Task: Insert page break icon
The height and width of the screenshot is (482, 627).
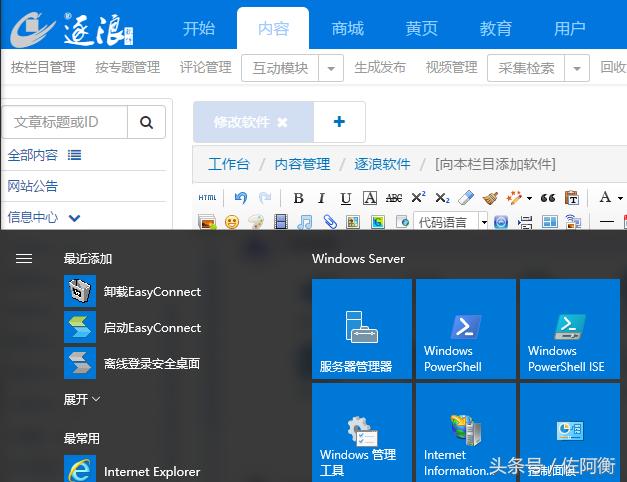Action: tap(525, 222)
